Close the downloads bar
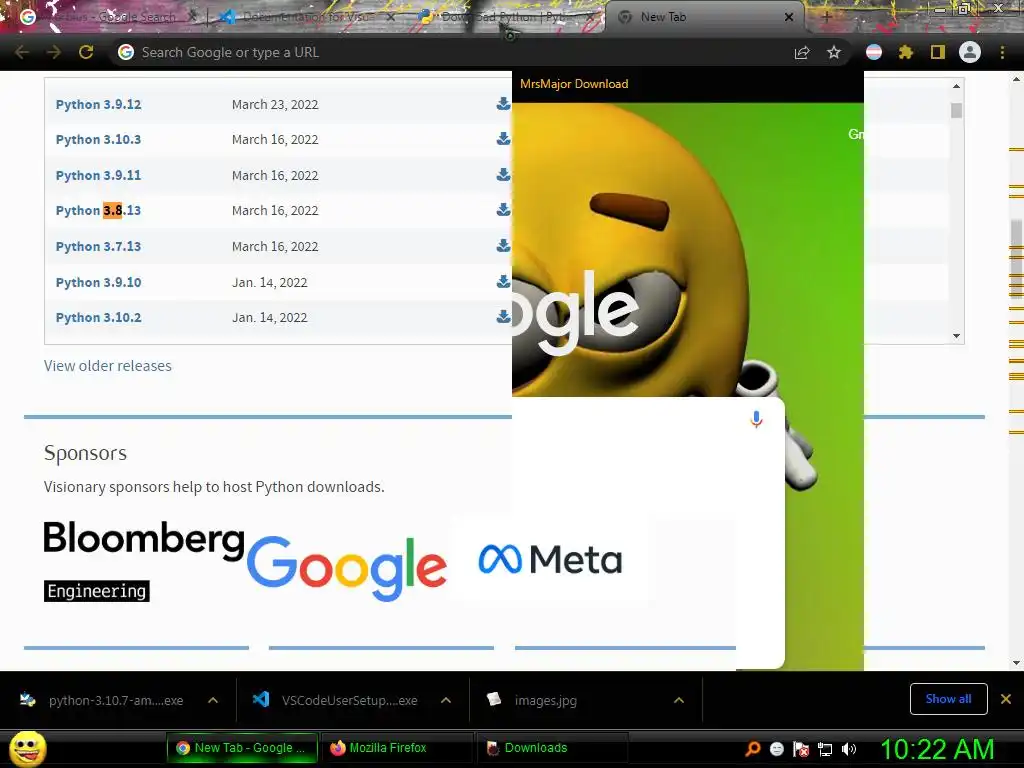The image size is (1024, 768). [x=1006, y=699]
